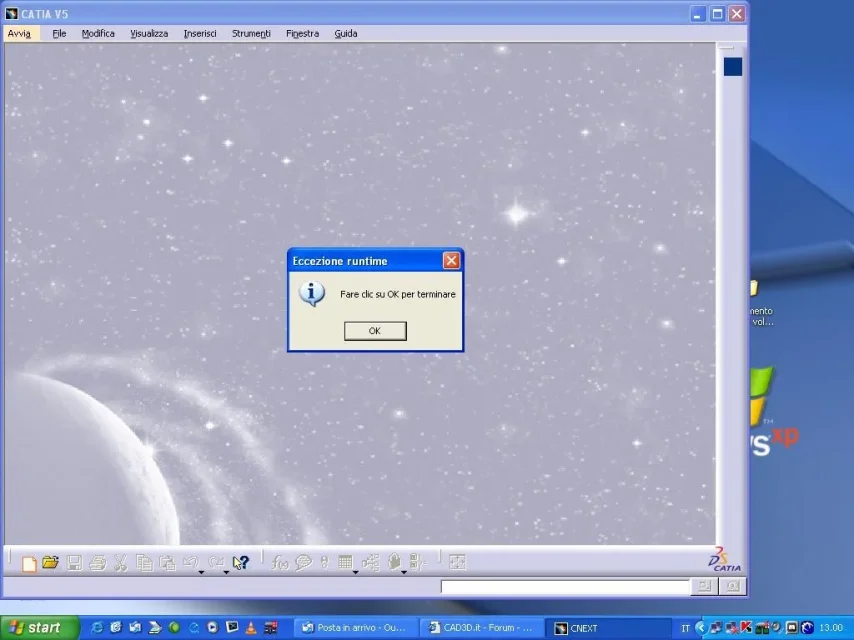Viewport: 854px width, 640px height.
Task: Click the Design Table grid icon
Action: pyautogui.click(x=345, y=562)
